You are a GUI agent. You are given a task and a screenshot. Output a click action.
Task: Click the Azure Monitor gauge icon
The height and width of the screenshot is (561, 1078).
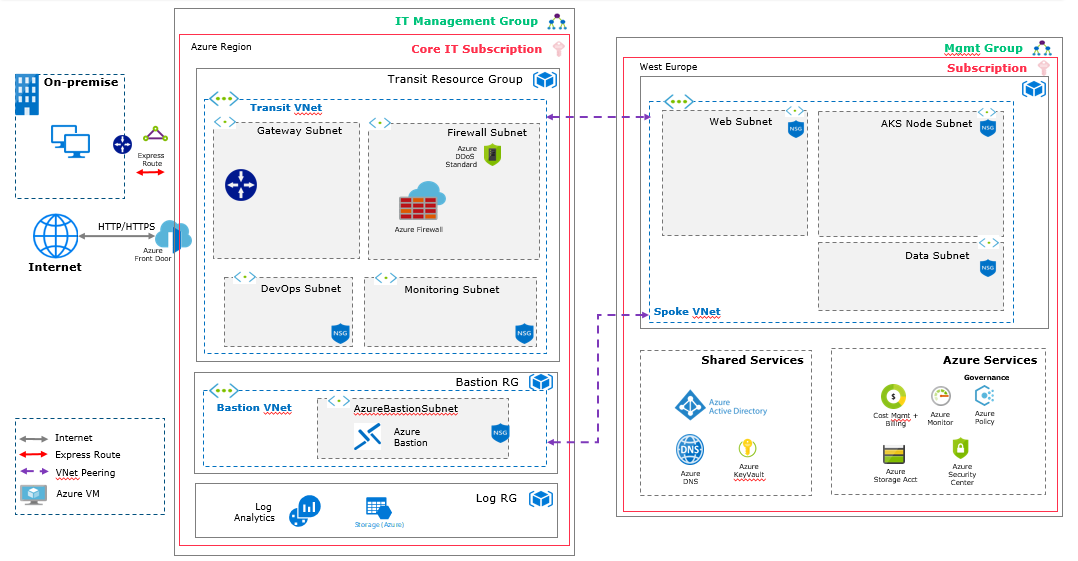coord(940,396)
